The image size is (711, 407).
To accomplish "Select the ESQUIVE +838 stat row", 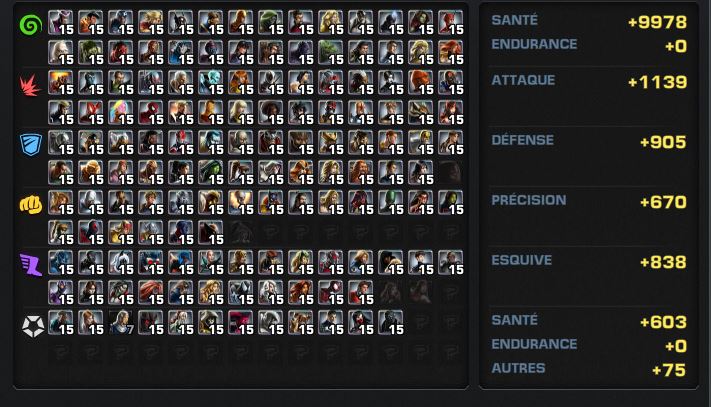I will coord(589,261).
